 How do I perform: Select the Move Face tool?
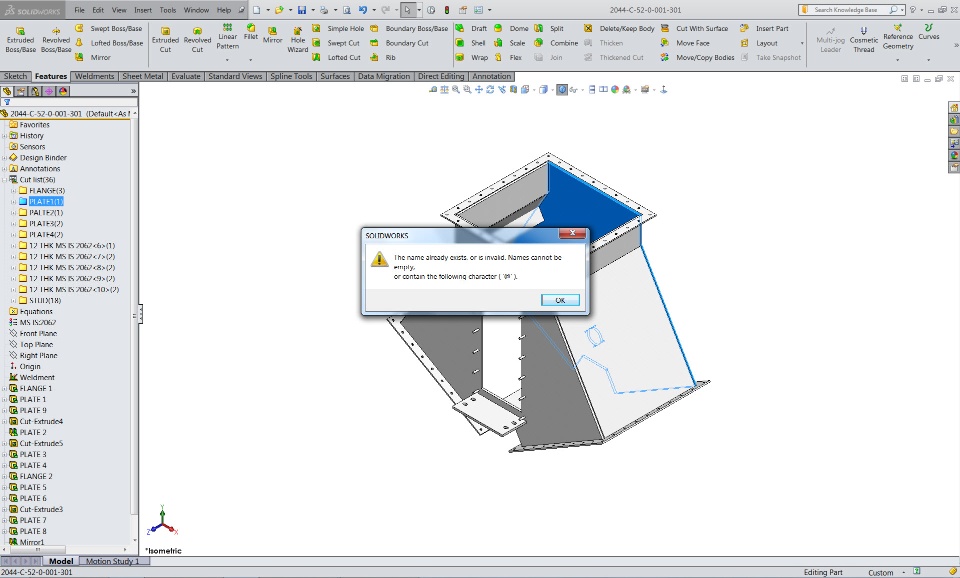[685, 43]
